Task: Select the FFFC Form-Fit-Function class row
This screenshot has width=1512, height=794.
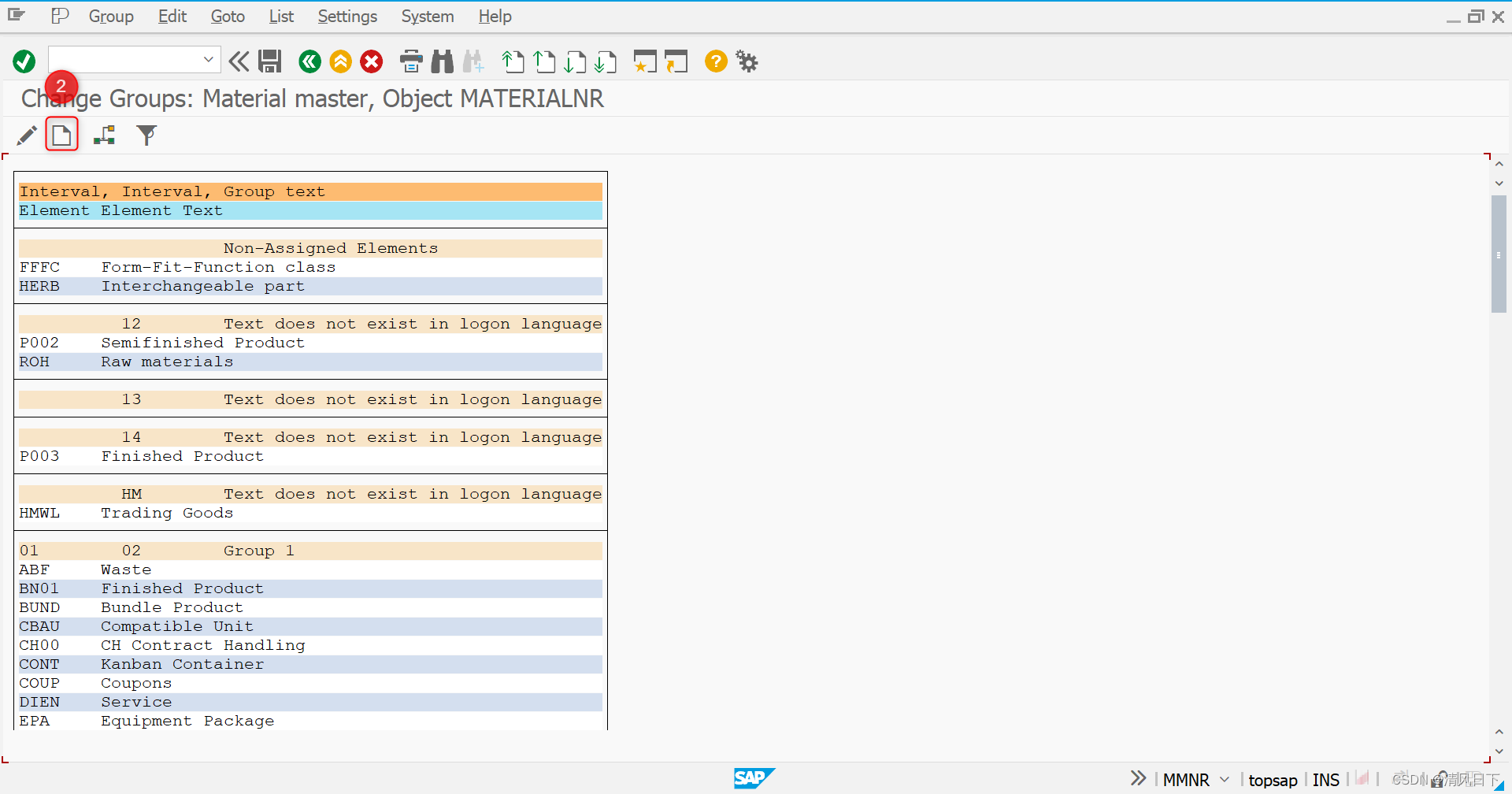Action: point(310,267)
